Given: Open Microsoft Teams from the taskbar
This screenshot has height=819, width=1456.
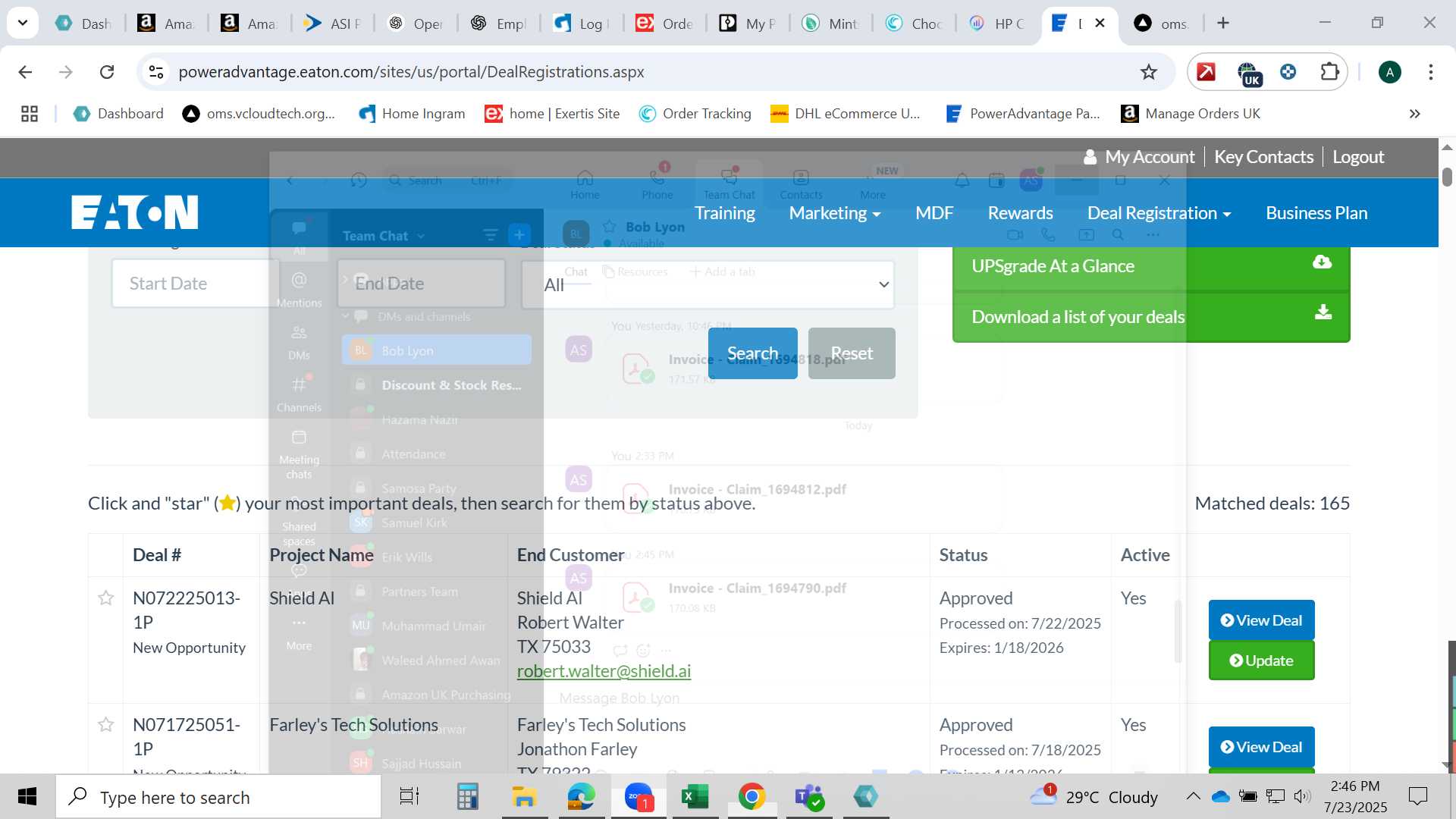Looking at the screenshot, I should click(808, 796).
